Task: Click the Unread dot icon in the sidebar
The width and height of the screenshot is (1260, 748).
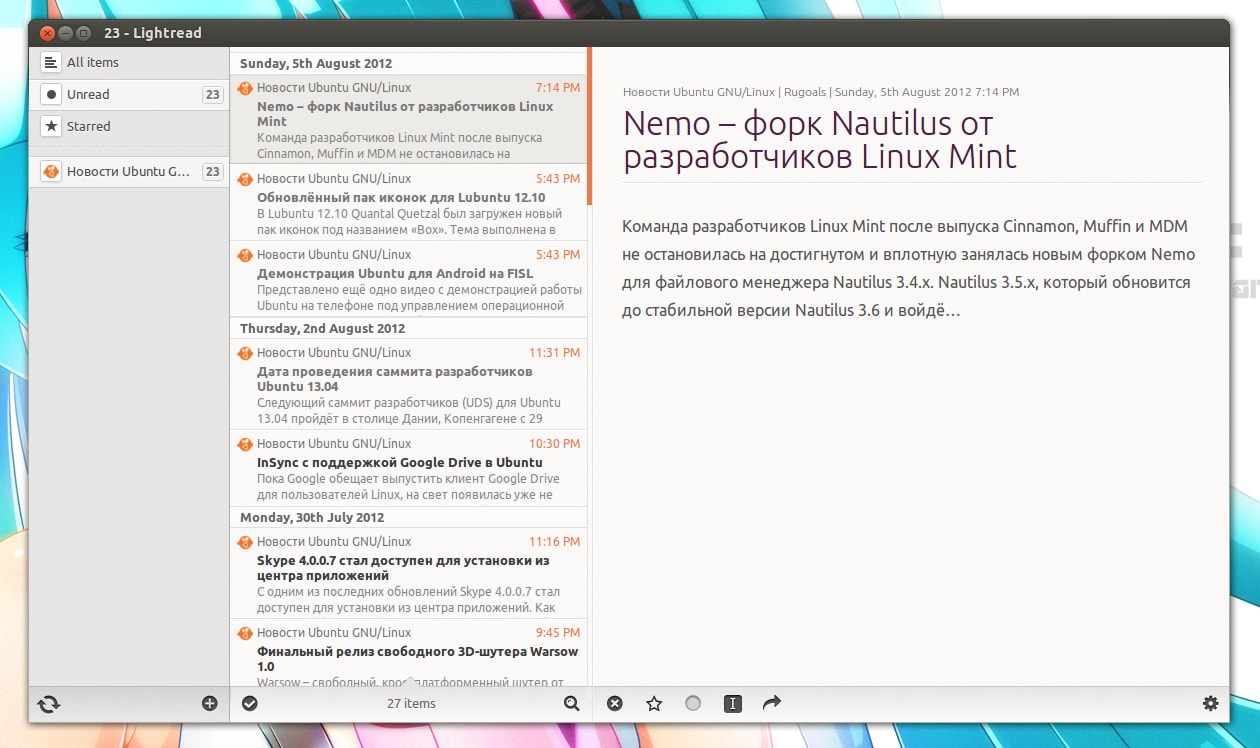Action: click(x=51, y=94)
